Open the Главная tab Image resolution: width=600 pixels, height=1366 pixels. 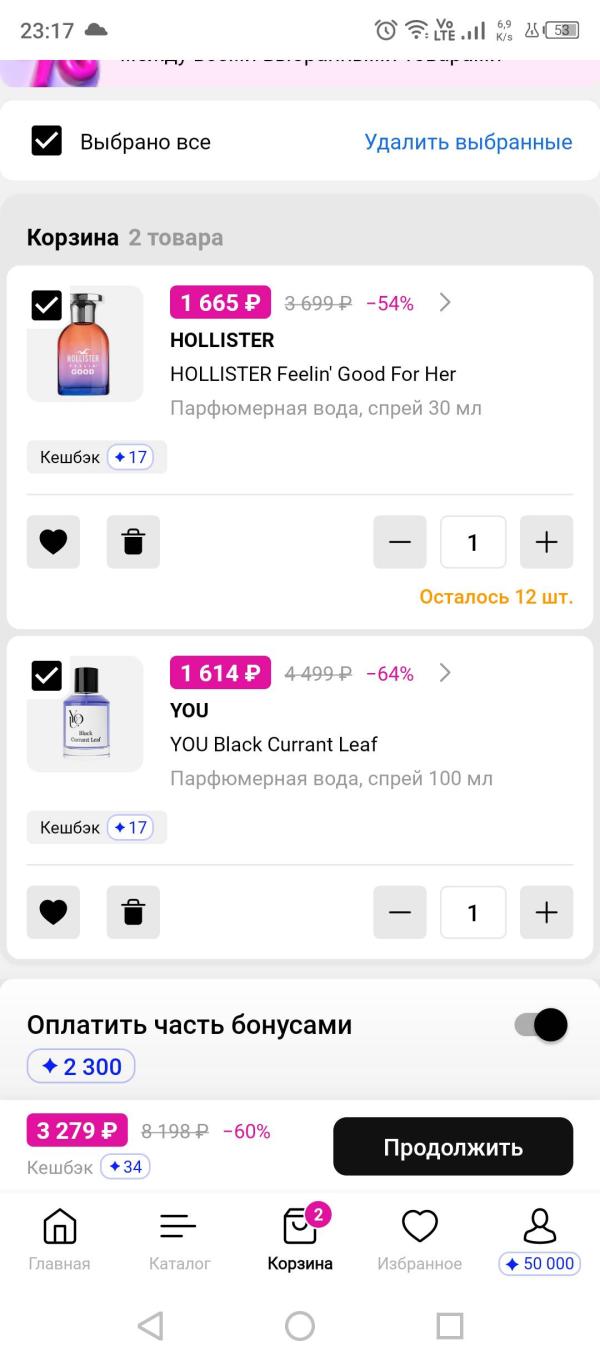tap(59, 1240)
